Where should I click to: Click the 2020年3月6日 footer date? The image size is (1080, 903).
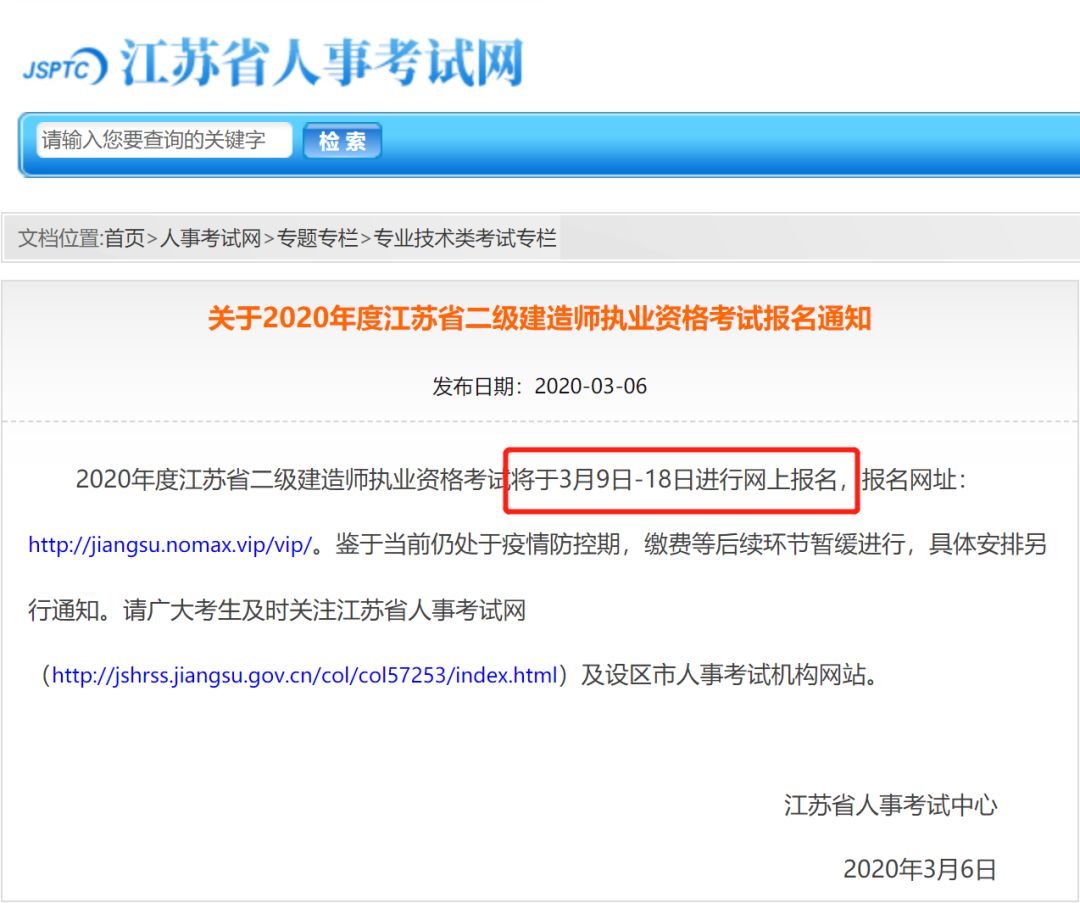tap(920, 870)
